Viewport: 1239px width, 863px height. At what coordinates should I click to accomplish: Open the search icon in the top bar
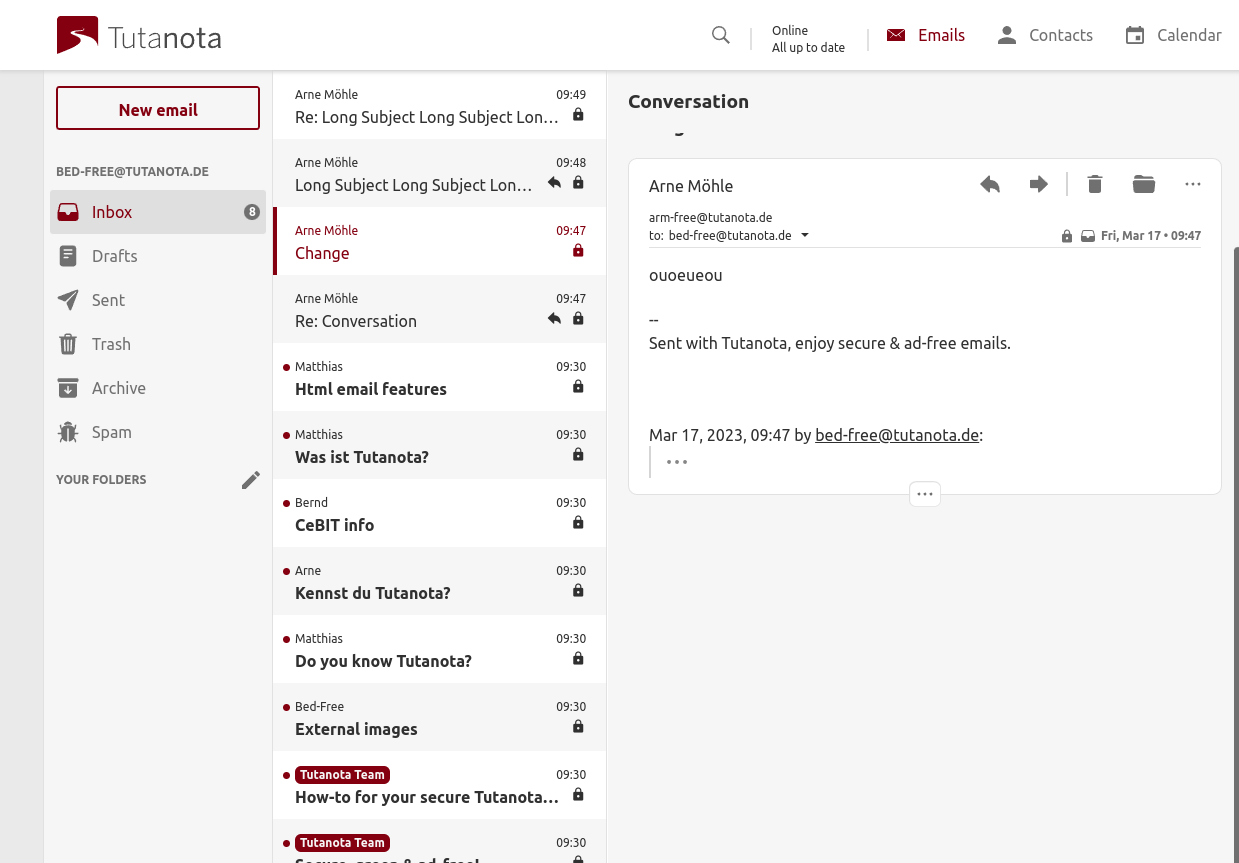(x=720, y=35)
